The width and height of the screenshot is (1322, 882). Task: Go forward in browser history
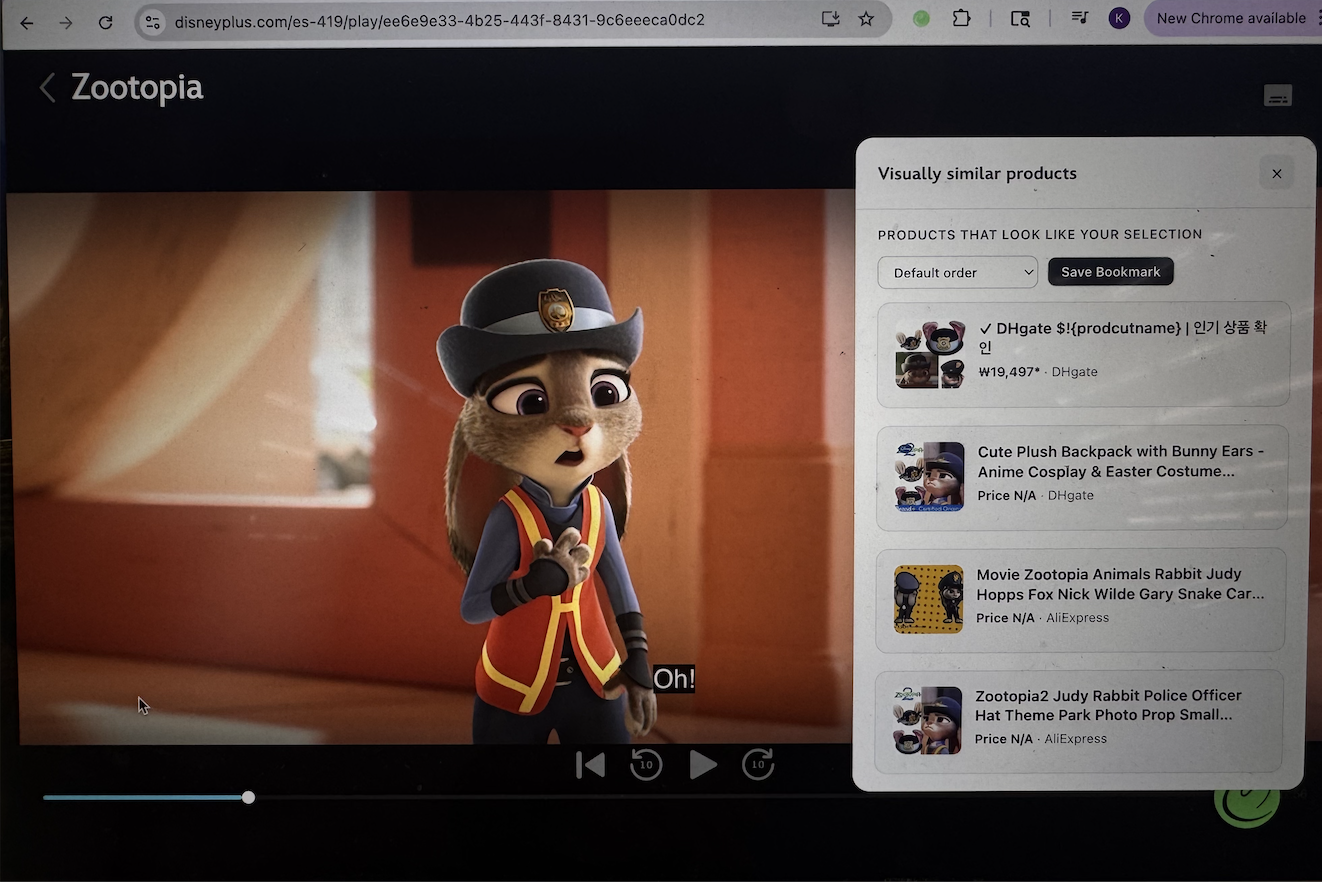[66, 22]
